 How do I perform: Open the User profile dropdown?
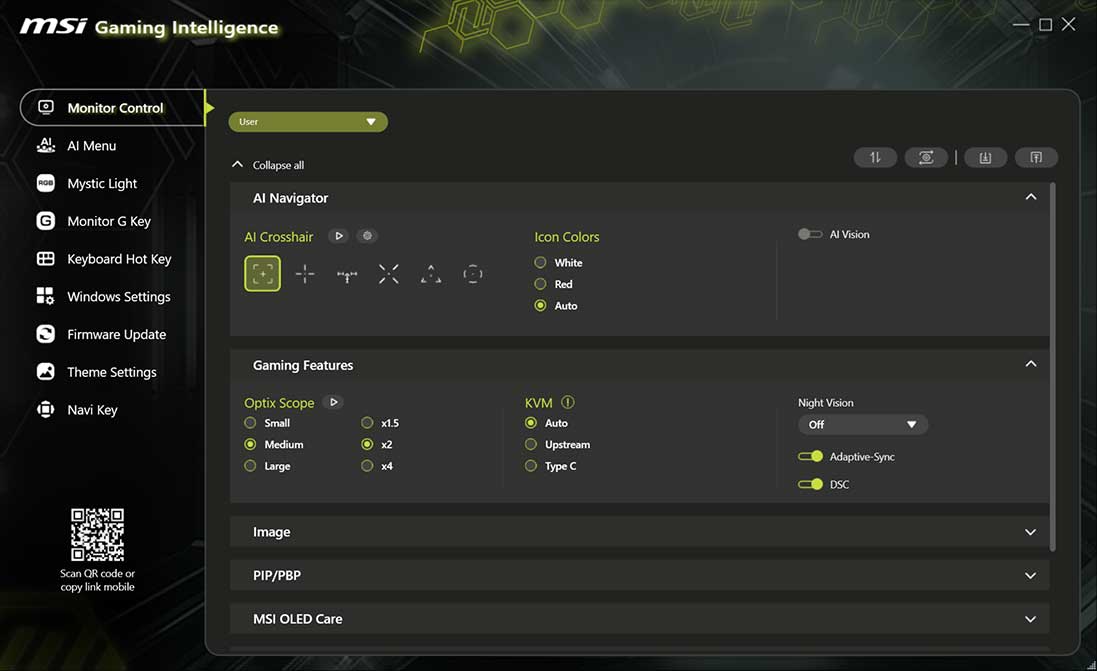(x=308, y=122)
